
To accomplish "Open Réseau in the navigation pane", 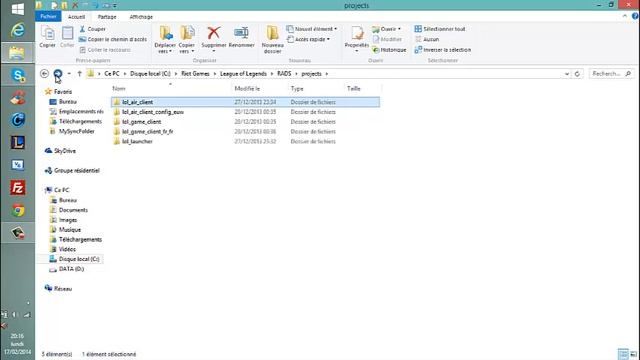I will 58,289.
